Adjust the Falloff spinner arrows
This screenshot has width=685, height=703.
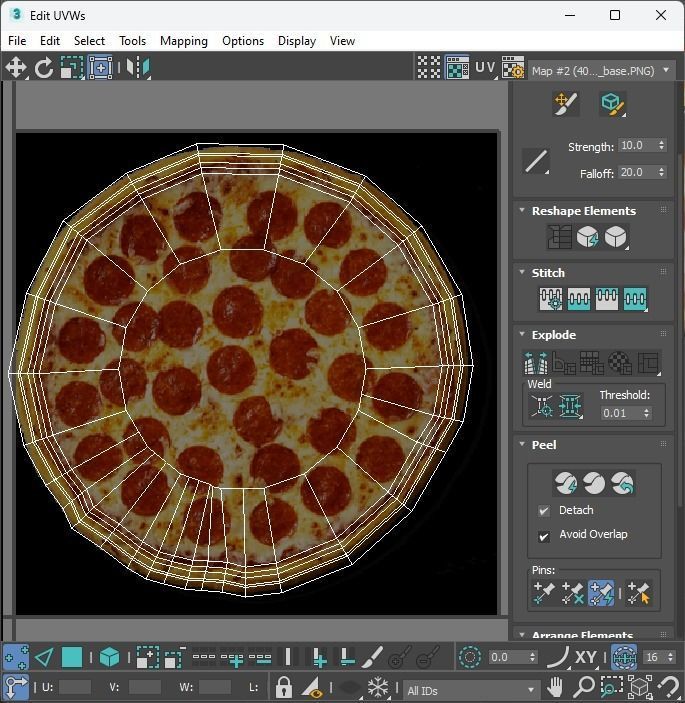(662, 172)
